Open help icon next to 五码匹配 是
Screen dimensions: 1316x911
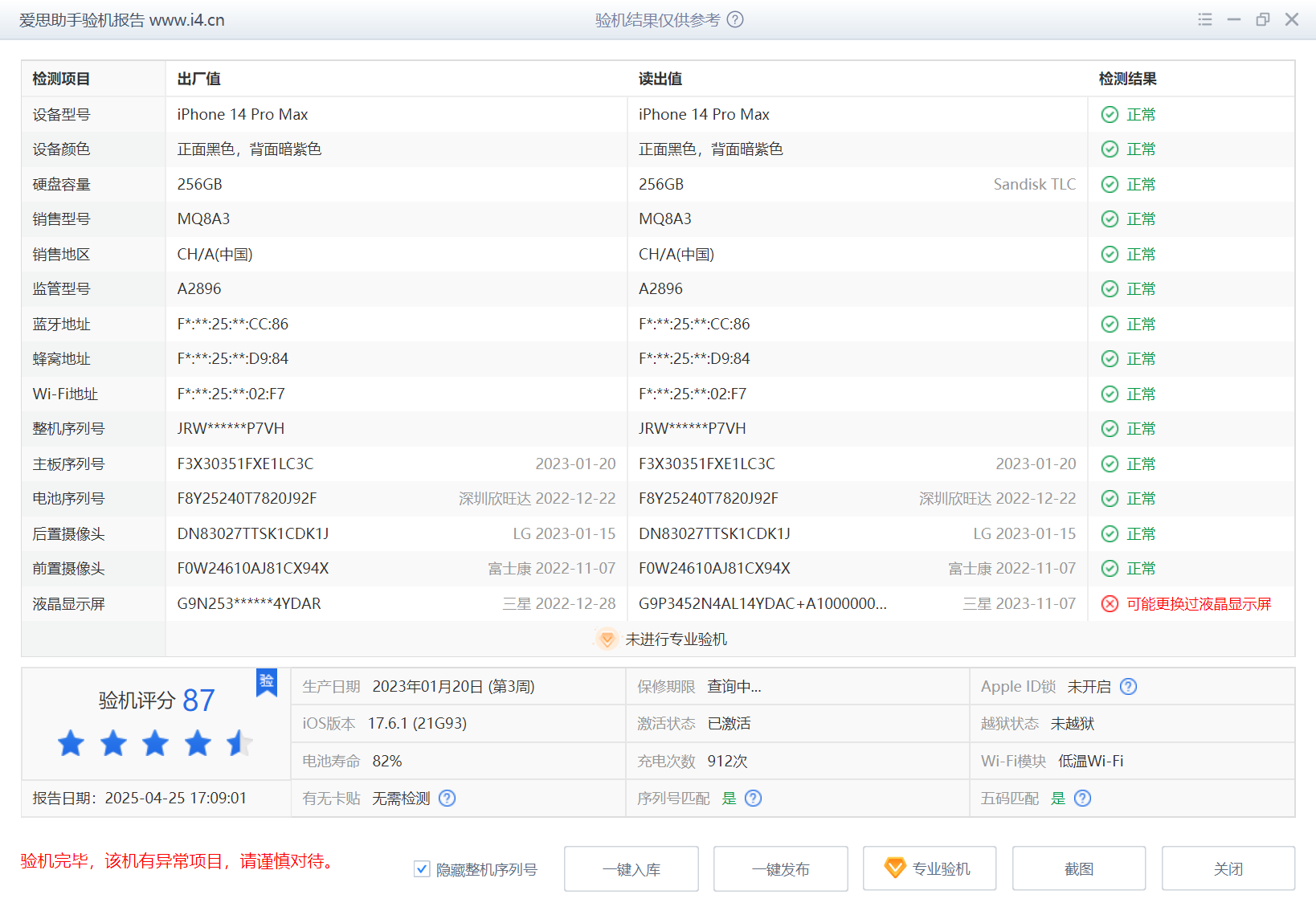1082,798
